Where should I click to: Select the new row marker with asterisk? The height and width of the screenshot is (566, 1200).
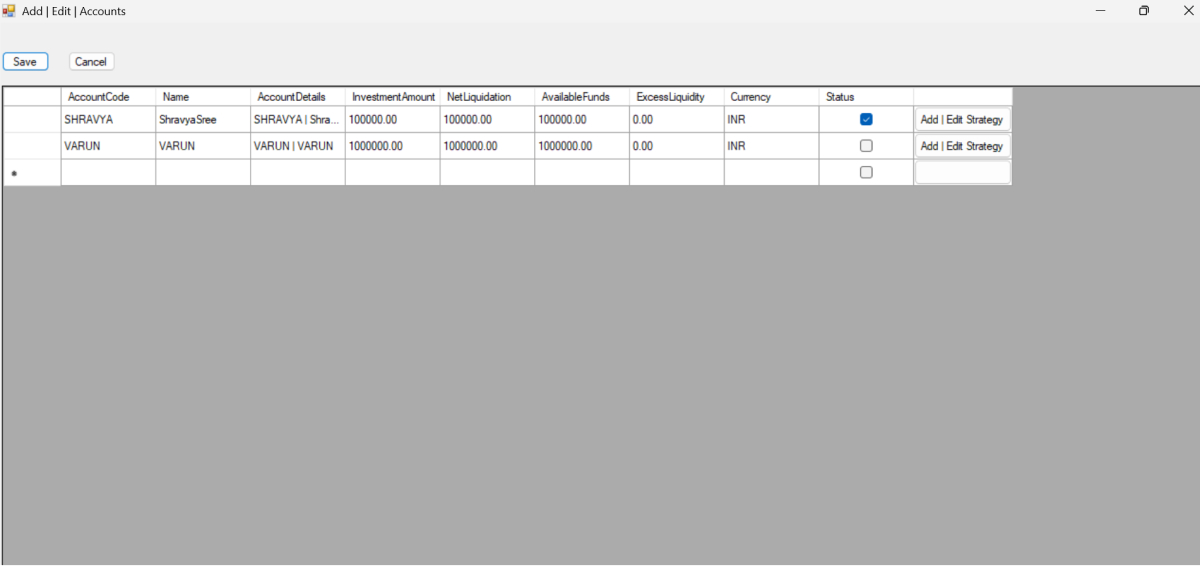tap(31, 173)
